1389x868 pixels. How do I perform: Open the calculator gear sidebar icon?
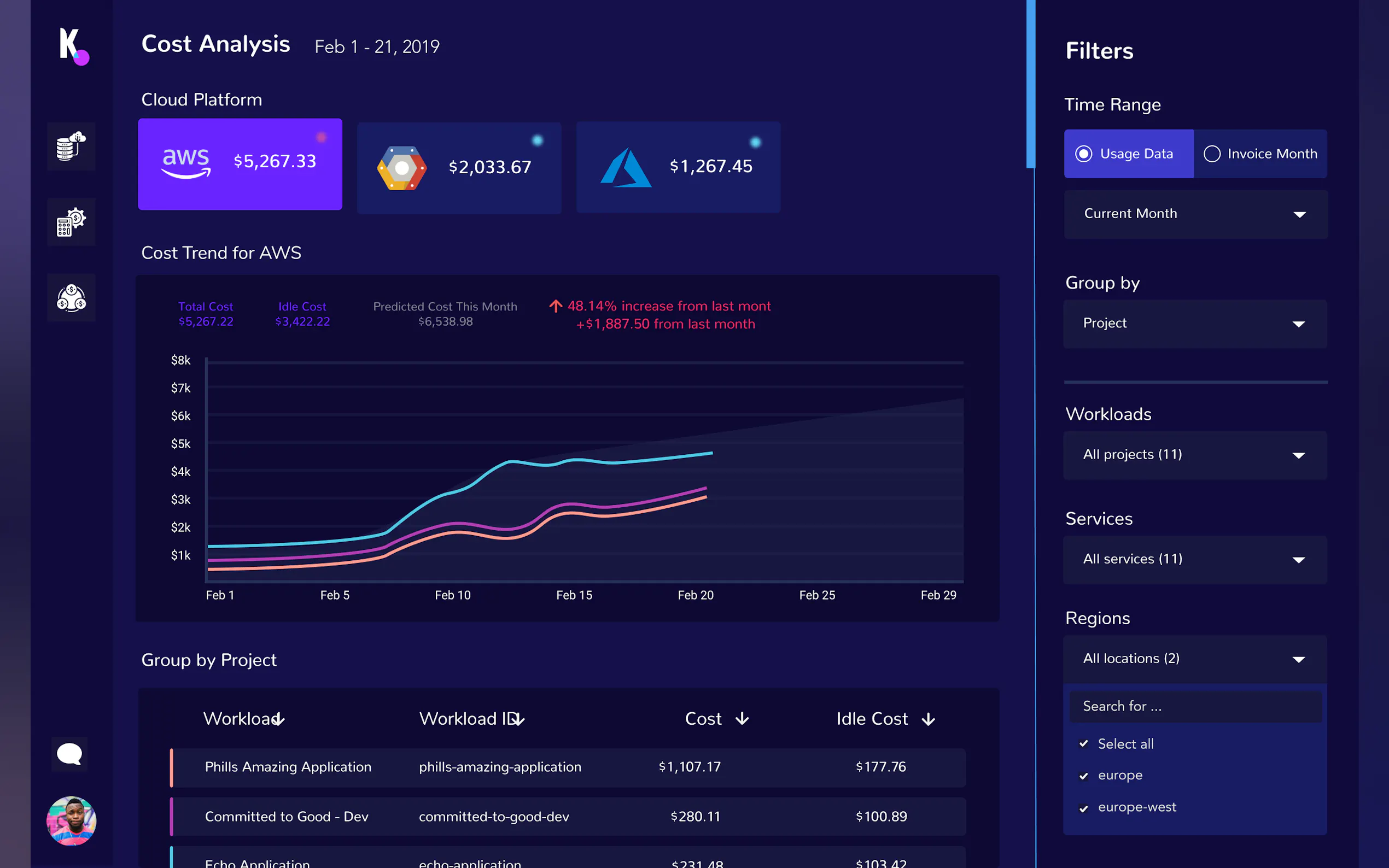(x=71, y=222)
